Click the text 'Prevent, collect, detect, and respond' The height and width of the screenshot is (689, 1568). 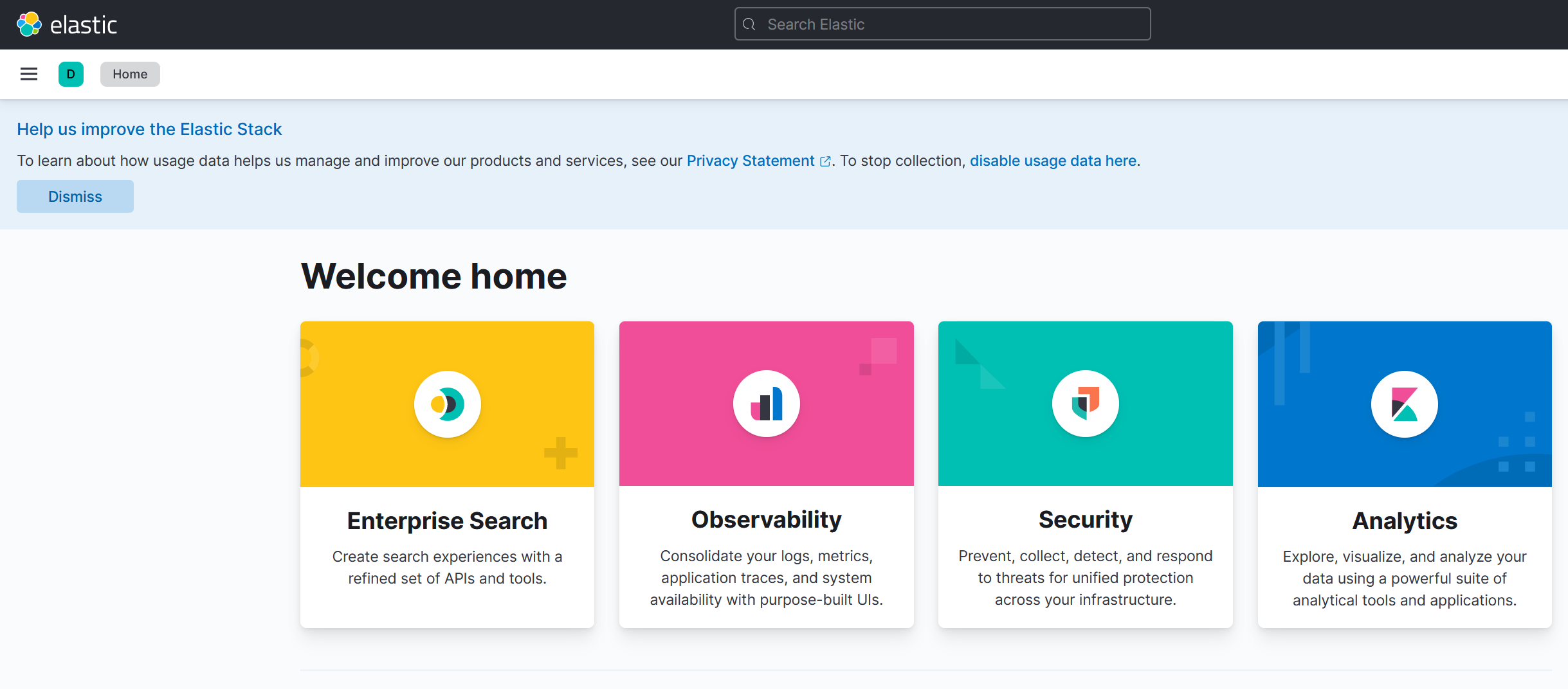pos(1086,556)
